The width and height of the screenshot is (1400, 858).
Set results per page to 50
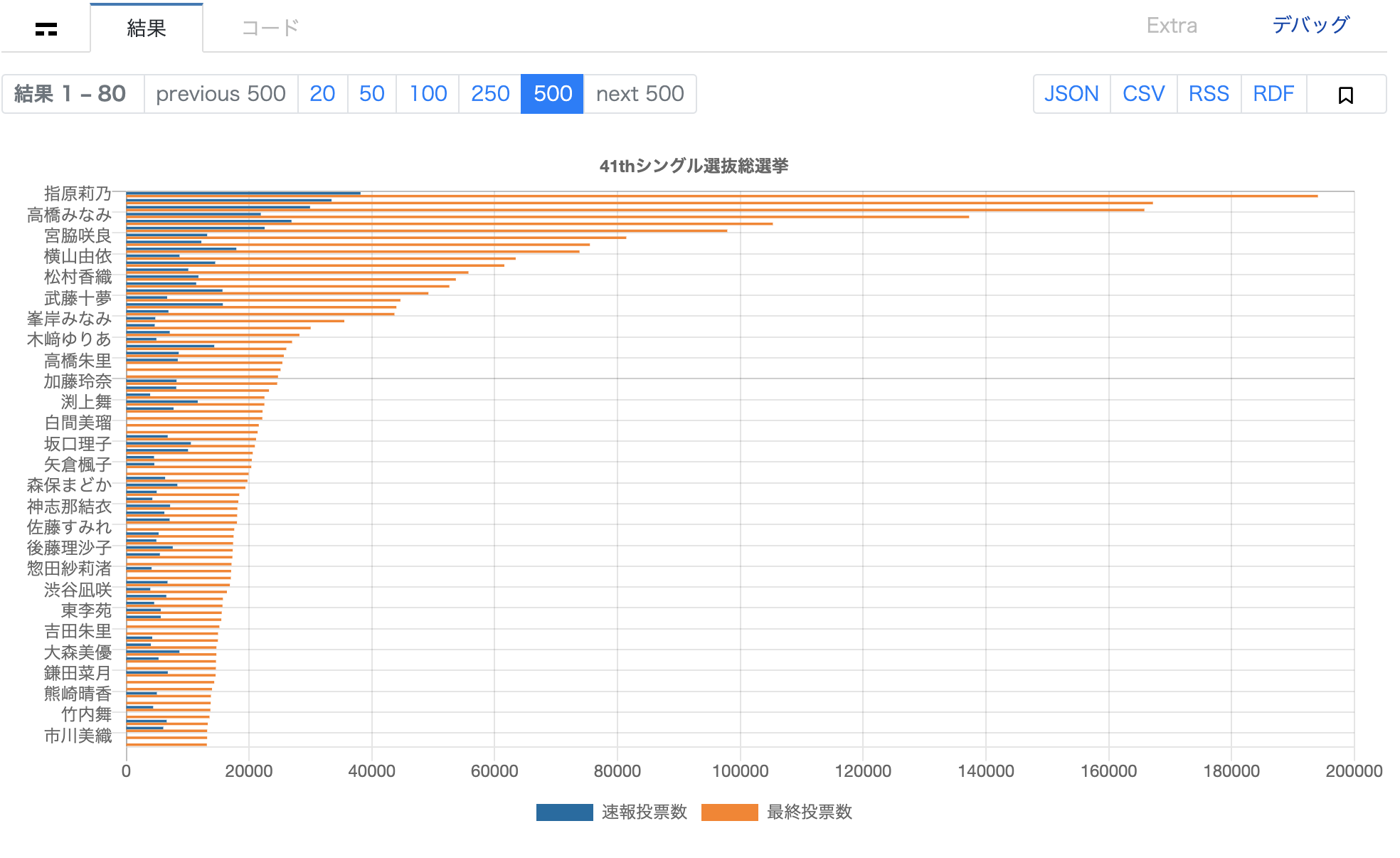[x=371, y=94]
